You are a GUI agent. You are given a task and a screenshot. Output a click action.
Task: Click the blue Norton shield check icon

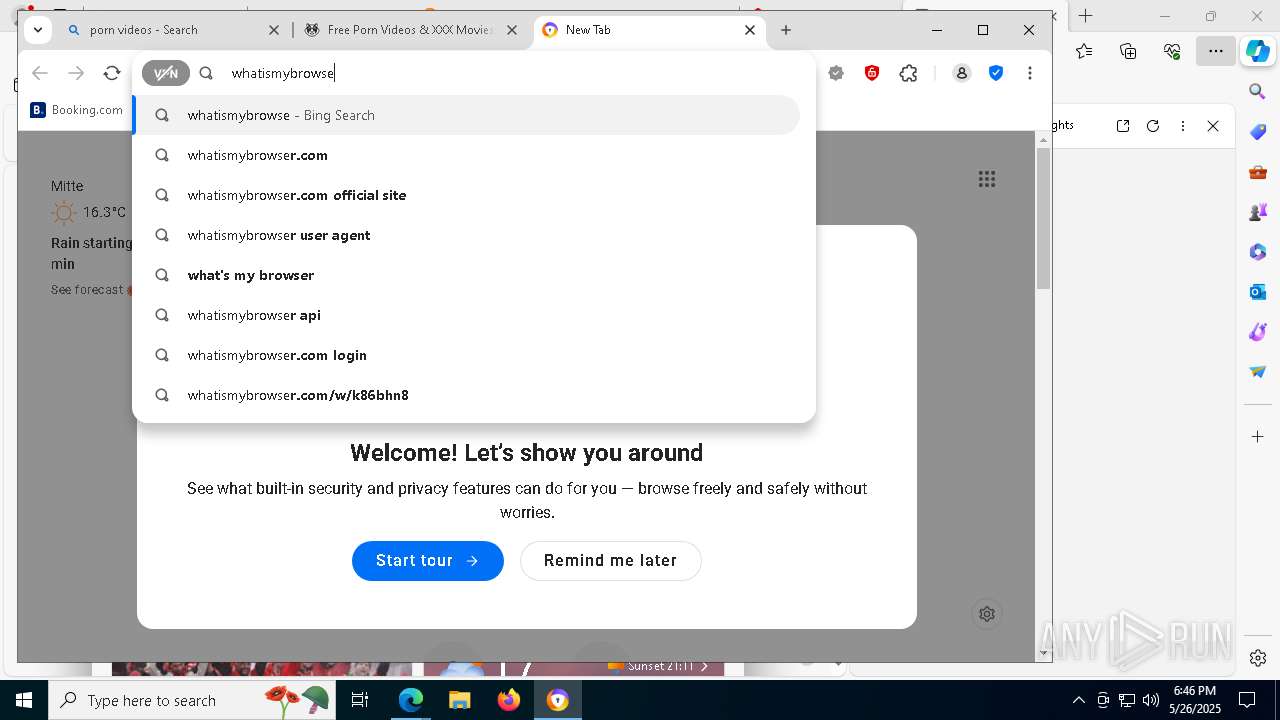coord(996,73)
